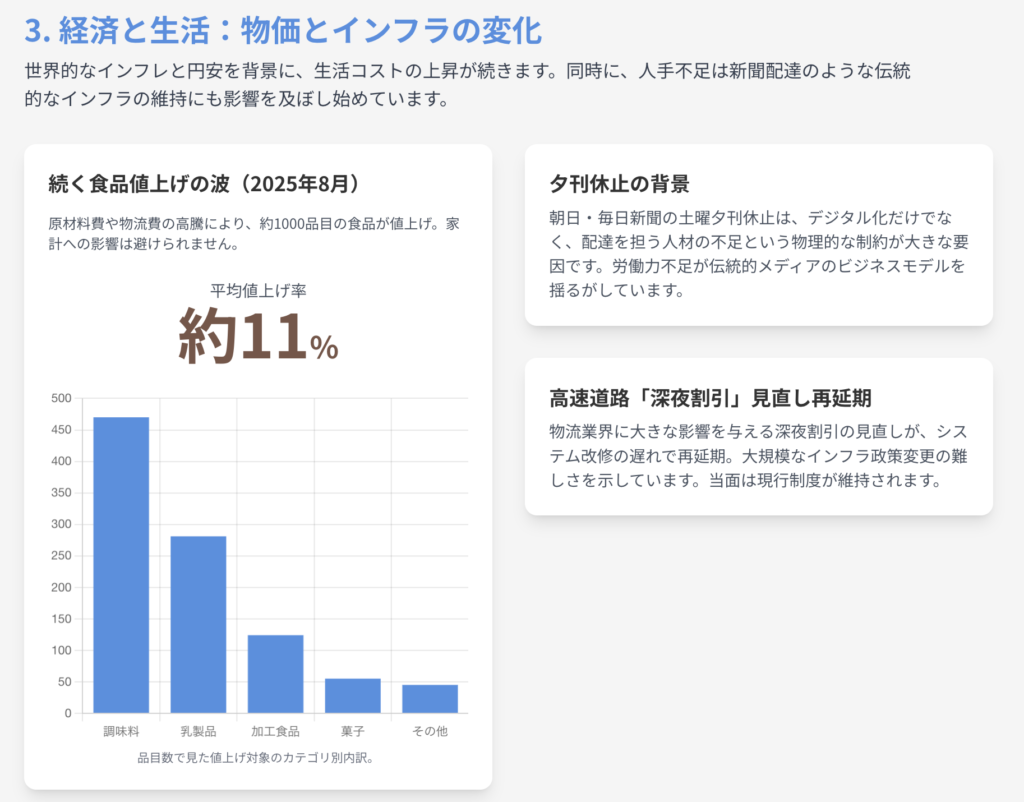
Task: Click the 300 y-axis value
Action: click(x=61, y=524)
